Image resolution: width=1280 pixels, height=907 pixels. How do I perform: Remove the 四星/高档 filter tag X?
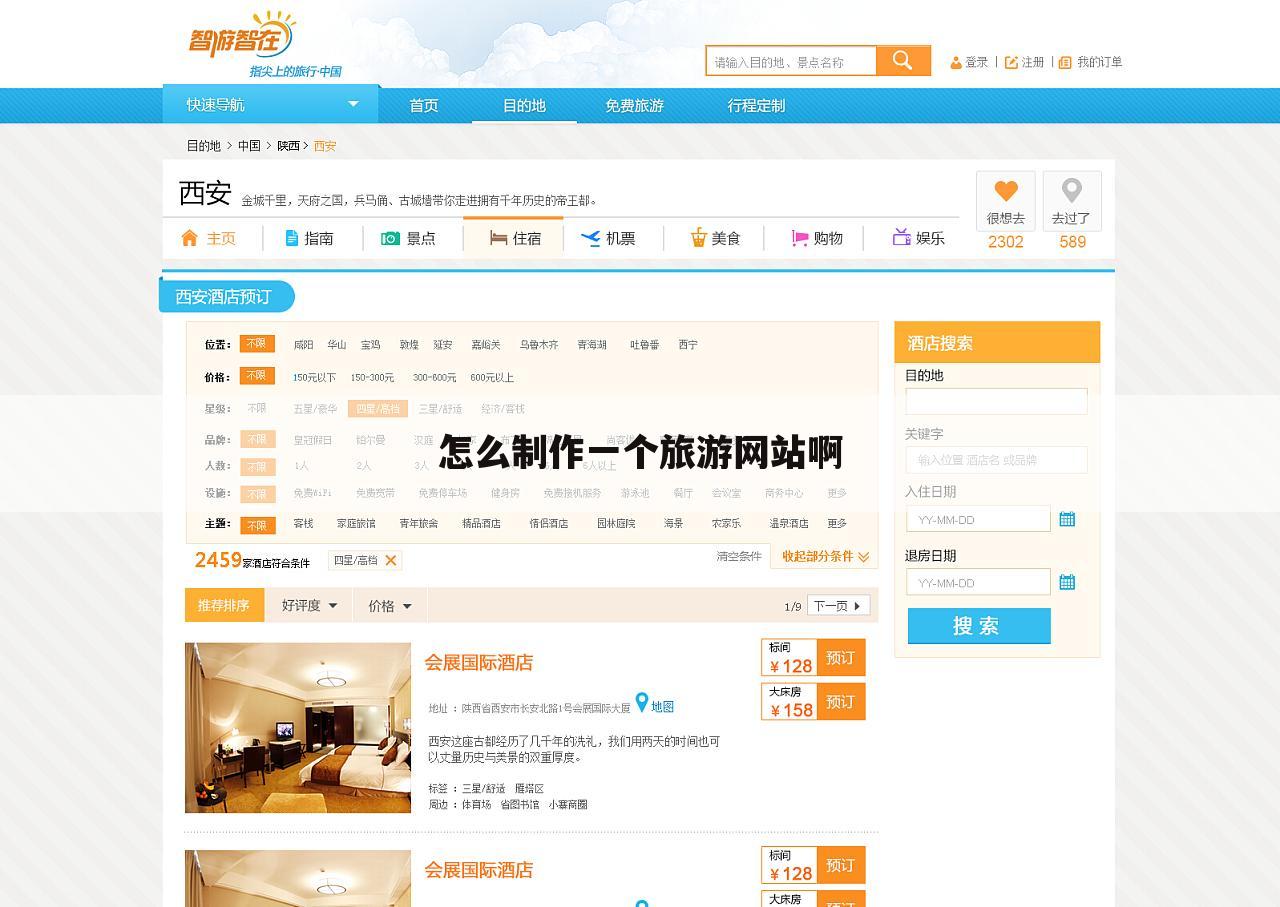(x=391, y=560)
